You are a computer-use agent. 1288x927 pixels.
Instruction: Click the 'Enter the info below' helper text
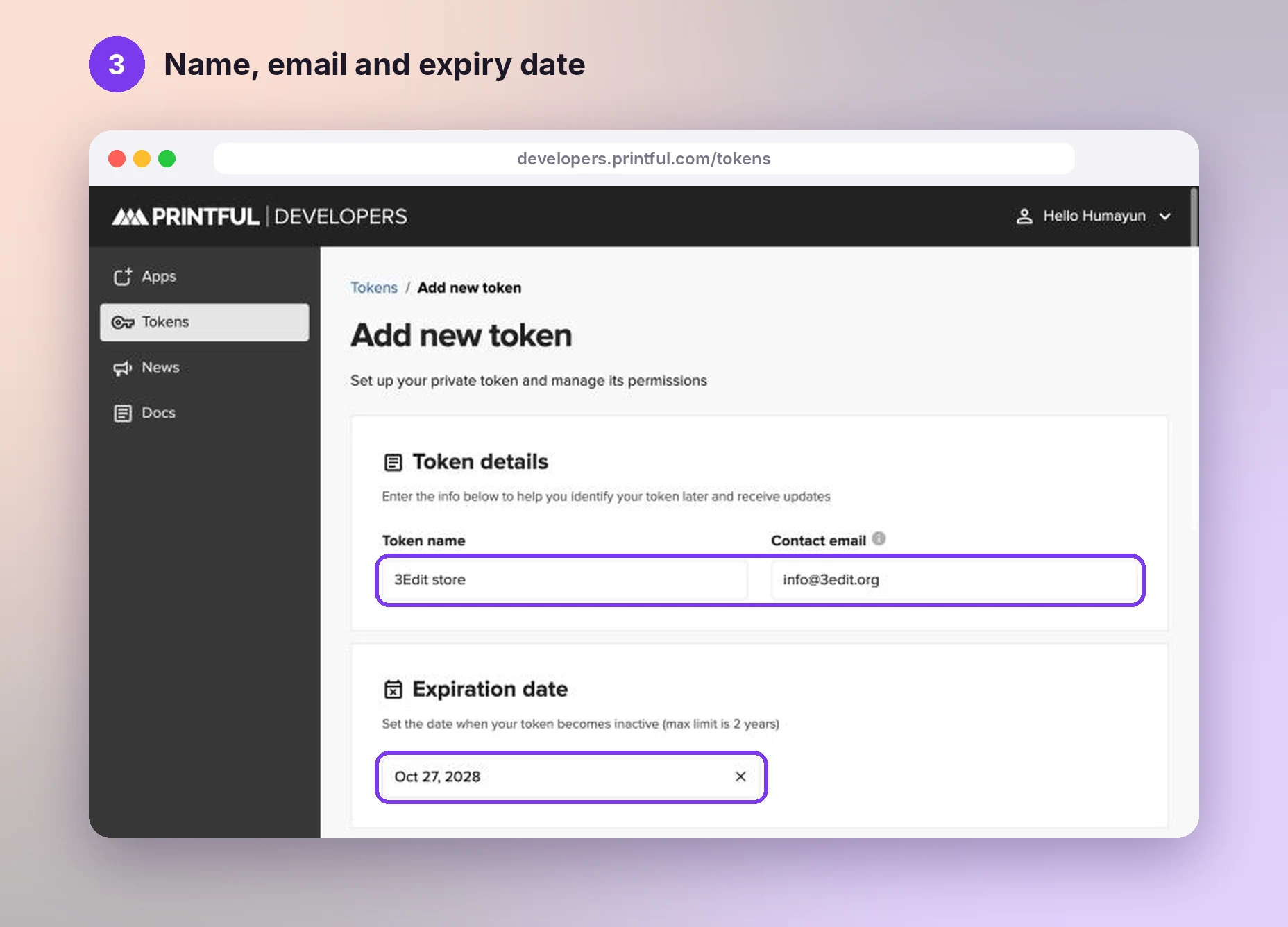[606, 496]
